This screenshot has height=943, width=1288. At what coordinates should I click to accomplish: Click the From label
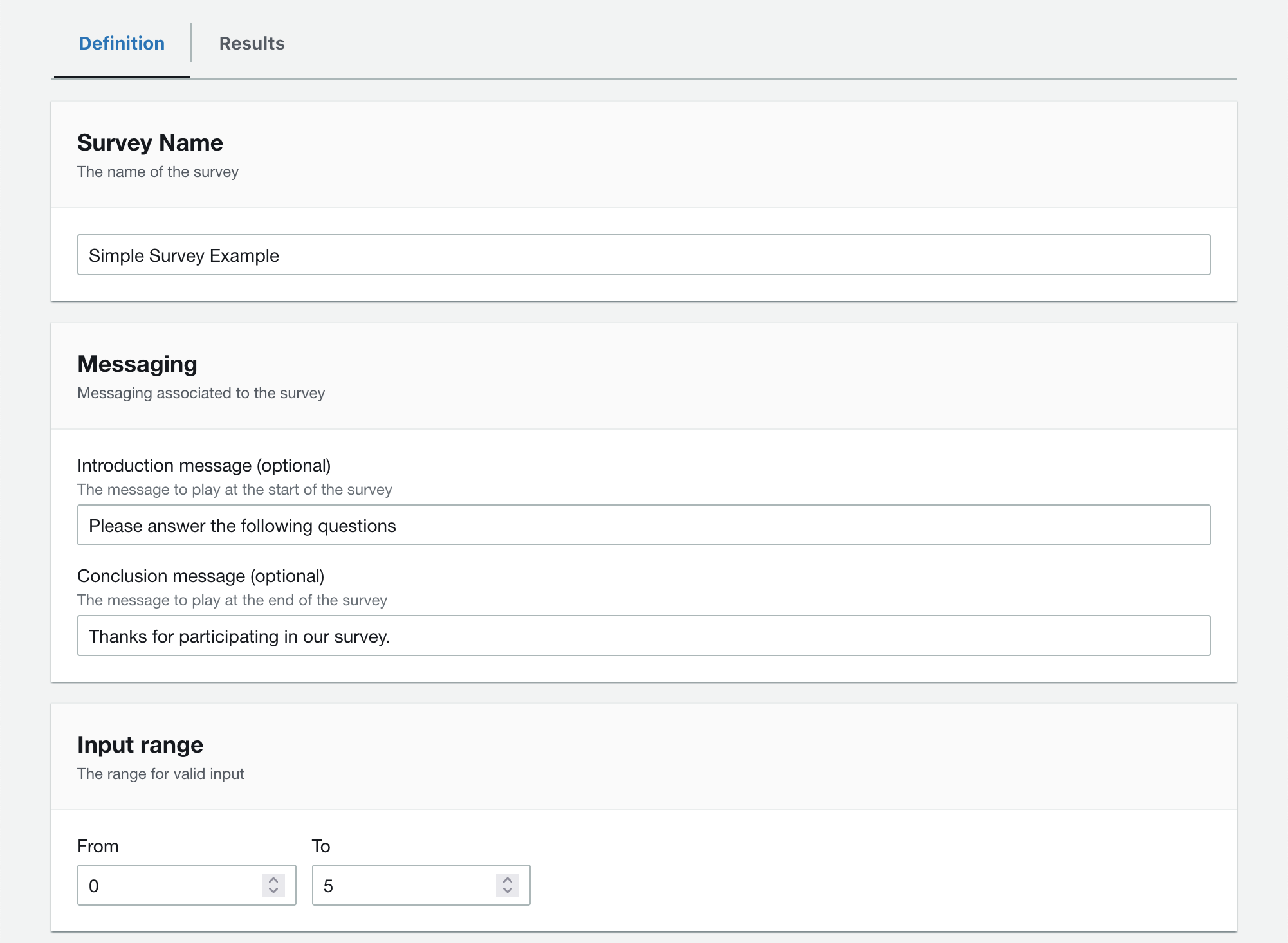[98, 846]
